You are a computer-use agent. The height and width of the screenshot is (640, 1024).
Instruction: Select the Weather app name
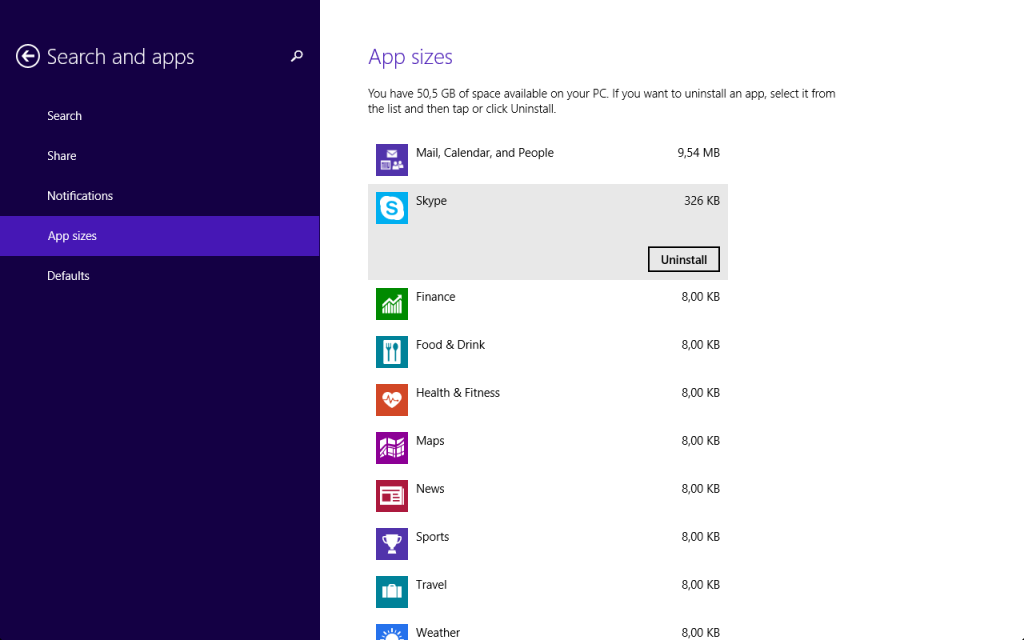pos(438,632)
